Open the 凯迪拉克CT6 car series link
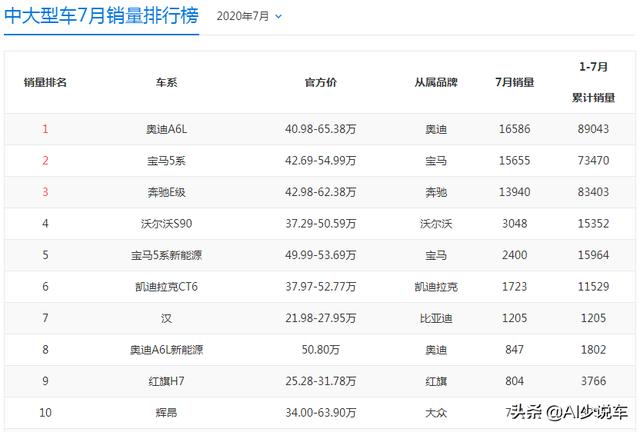Screen dimensions: 640x432 click(166, 287)
